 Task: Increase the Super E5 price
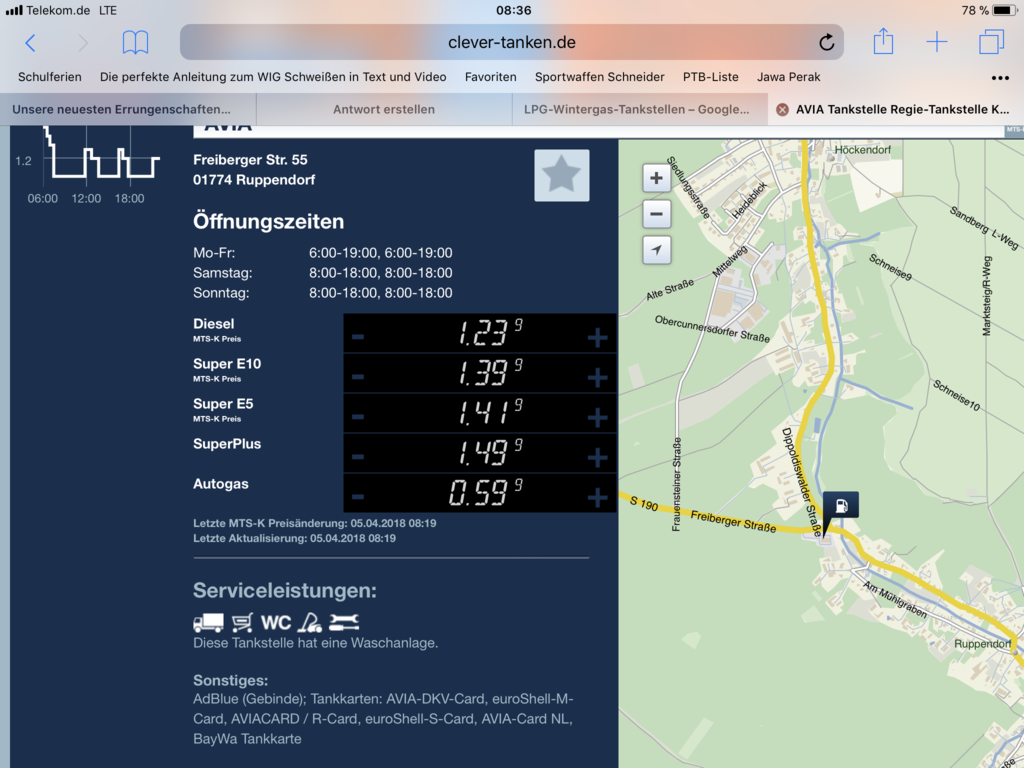point(597,417)
